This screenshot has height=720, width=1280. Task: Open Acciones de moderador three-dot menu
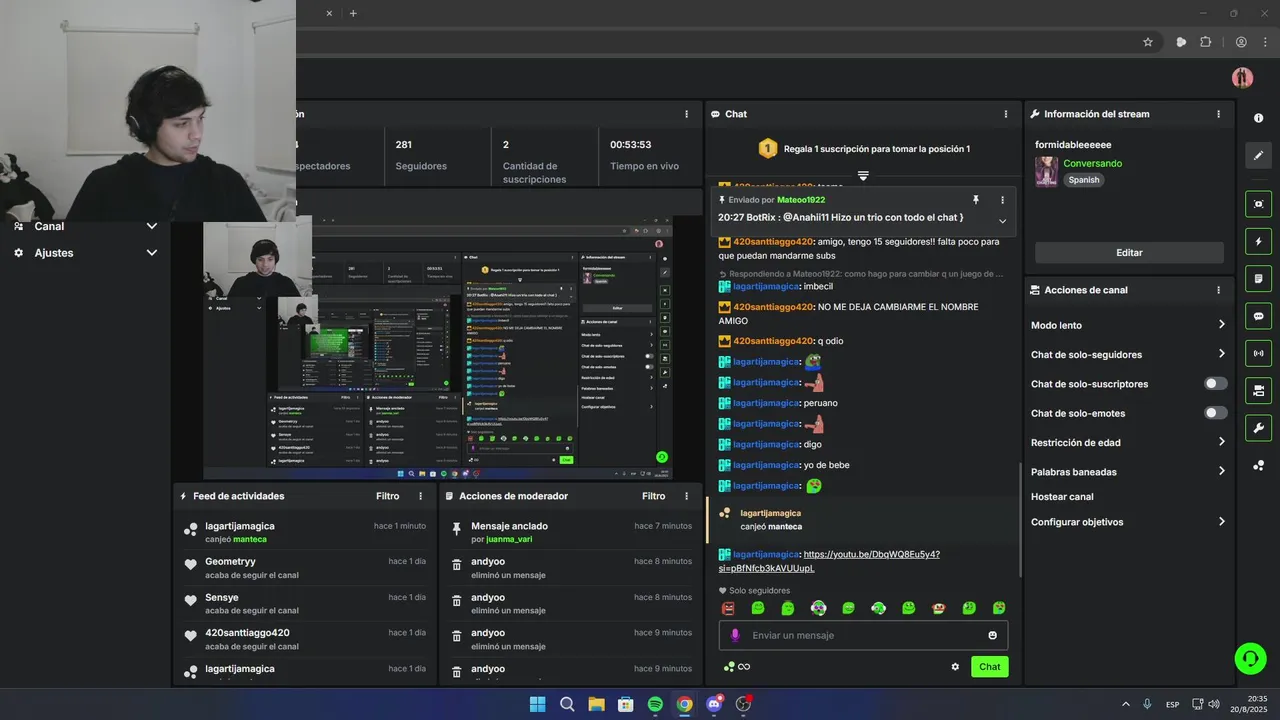pos(686,496)
